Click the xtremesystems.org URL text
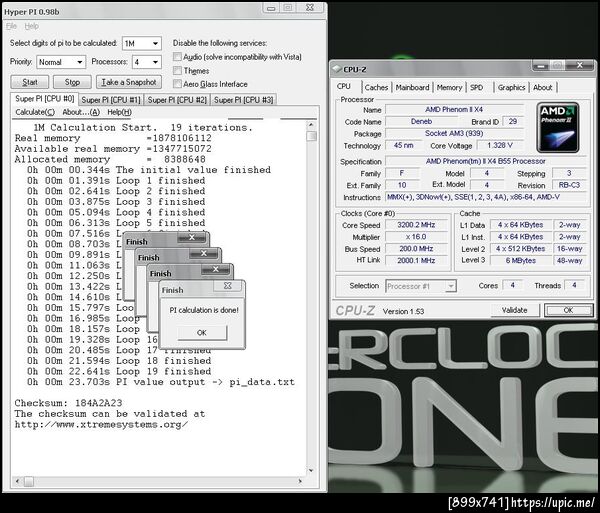This screenshot has width=600, height=513. pos(101,424)
